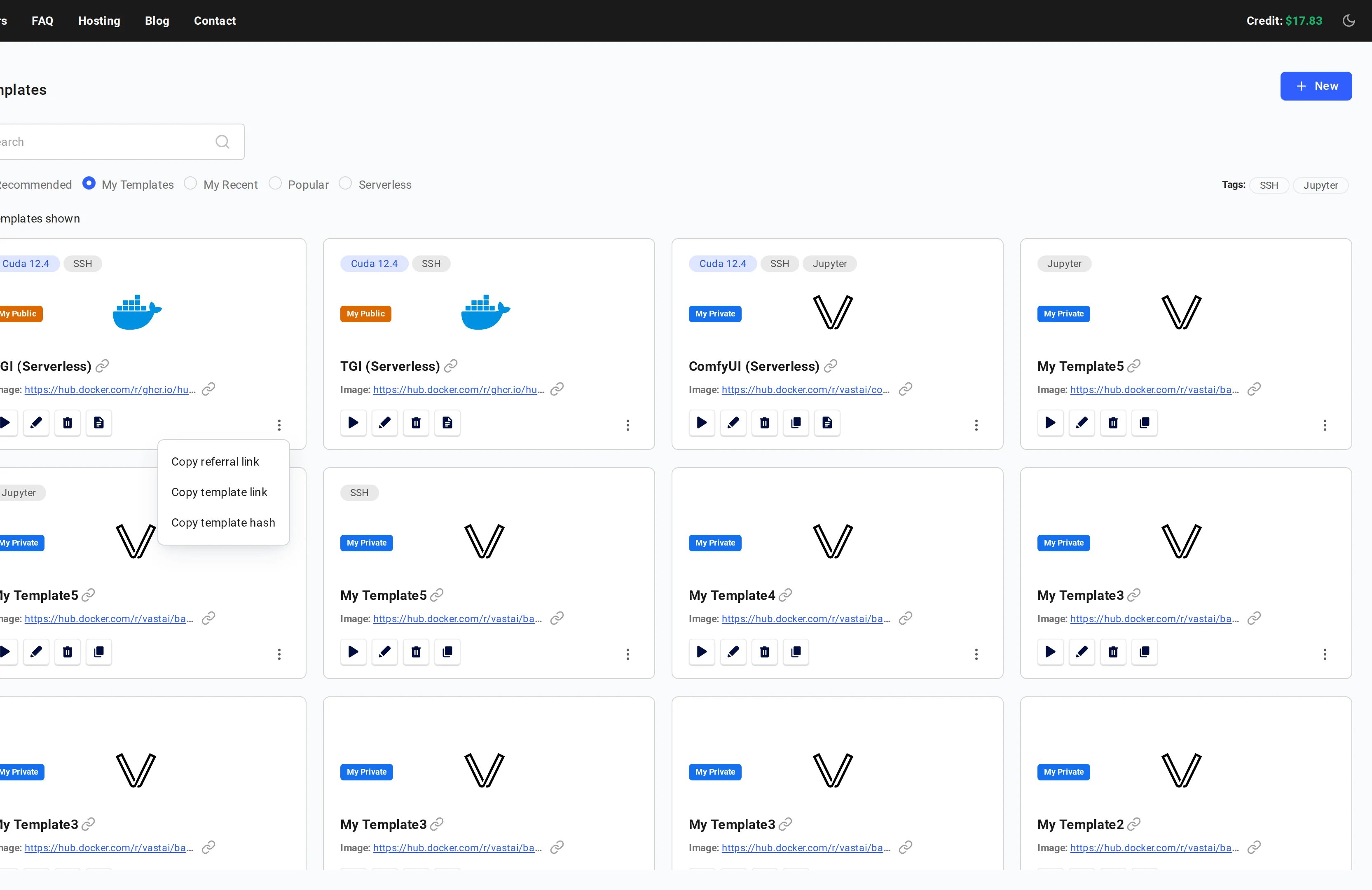Click the Cuda 12.4 chip on ComfyUI (Serverless) card
Screen dimensions: 1372x890
(x=722, y=263)
